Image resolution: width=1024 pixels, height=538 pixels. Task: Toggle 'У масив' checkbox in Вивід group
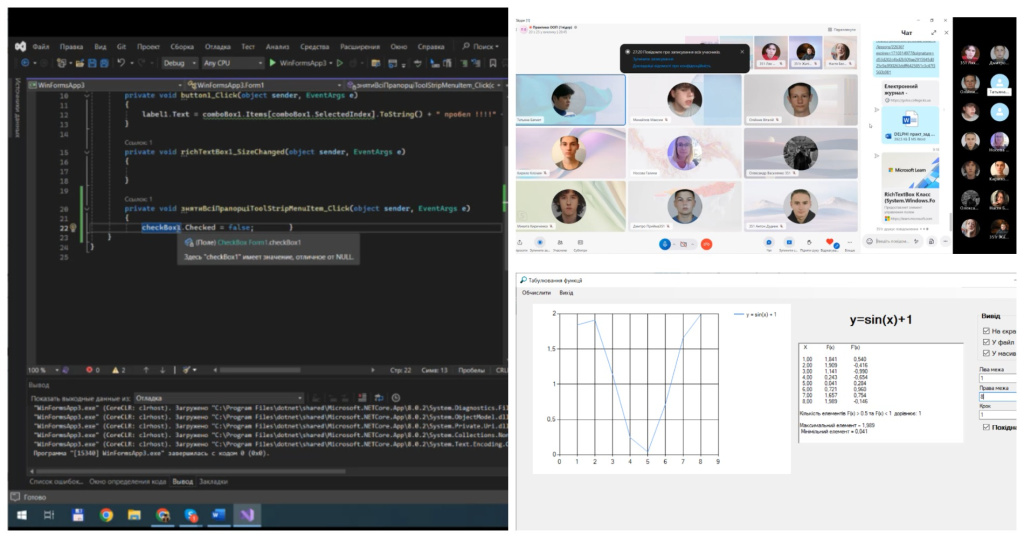pos(986,353)
